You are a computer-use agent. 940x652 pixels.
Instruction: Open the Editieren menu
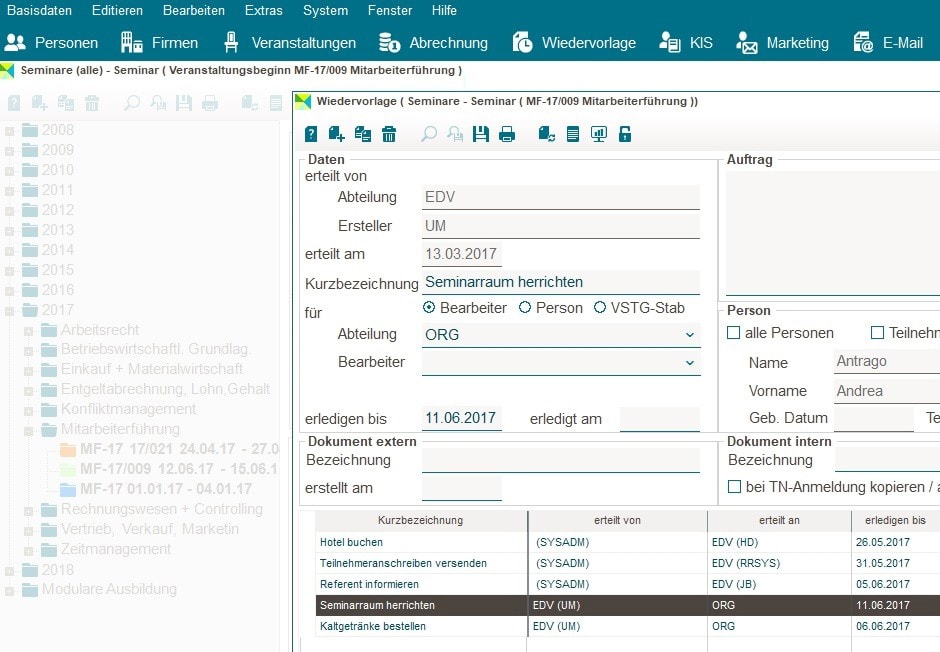click(x=118, y=10)
